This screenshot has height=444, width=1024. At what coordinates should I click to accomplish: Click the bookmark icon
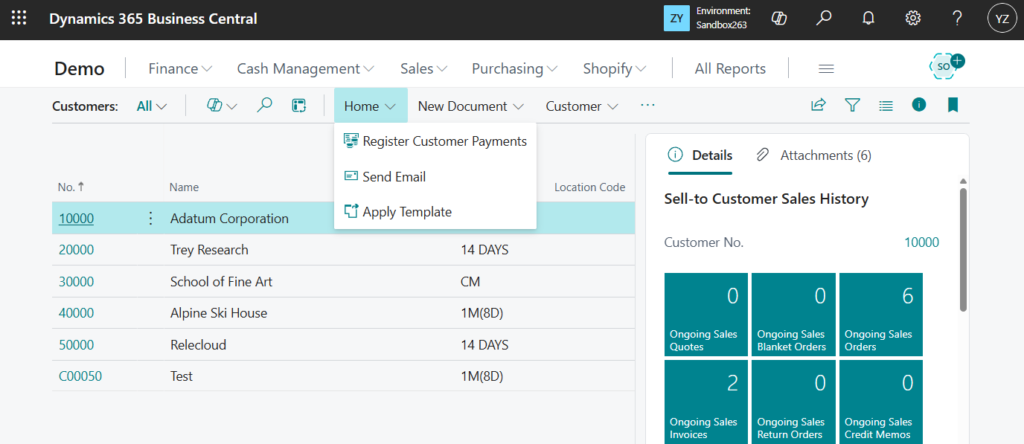[953, 105]
